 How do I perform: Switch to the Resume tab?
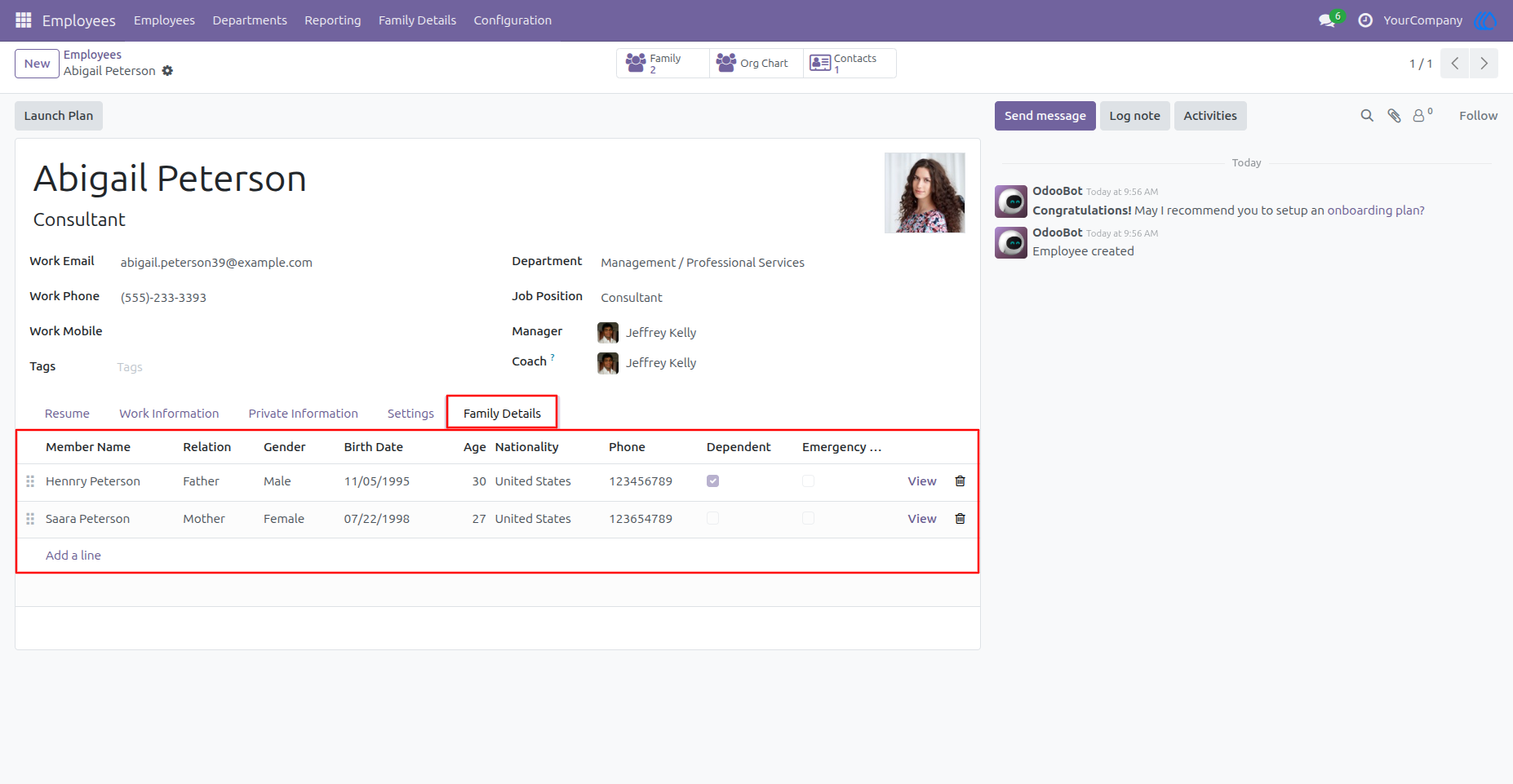click(67, 414)
